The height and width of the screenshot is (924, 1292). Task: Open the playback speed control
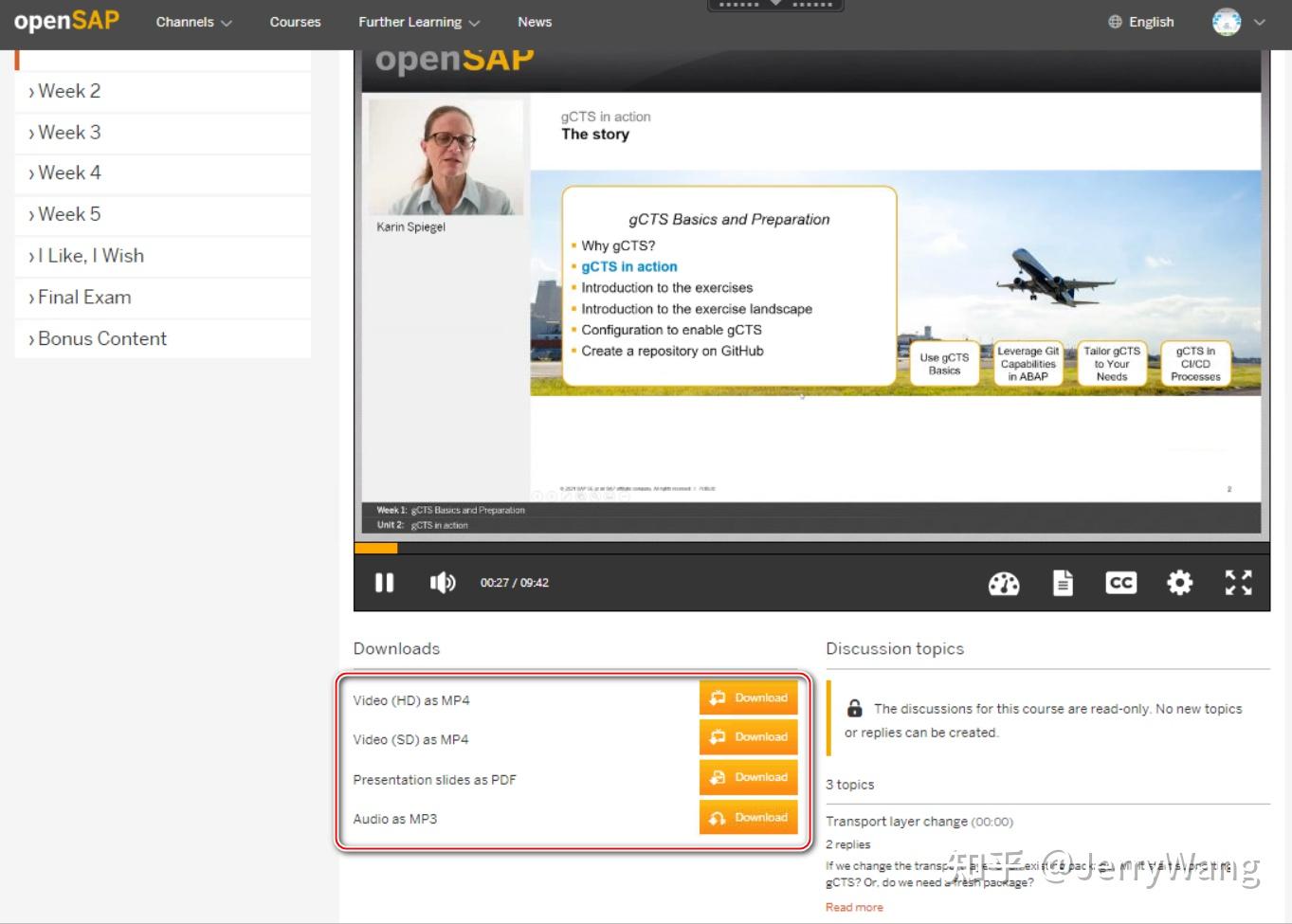tap(1004, 583)
